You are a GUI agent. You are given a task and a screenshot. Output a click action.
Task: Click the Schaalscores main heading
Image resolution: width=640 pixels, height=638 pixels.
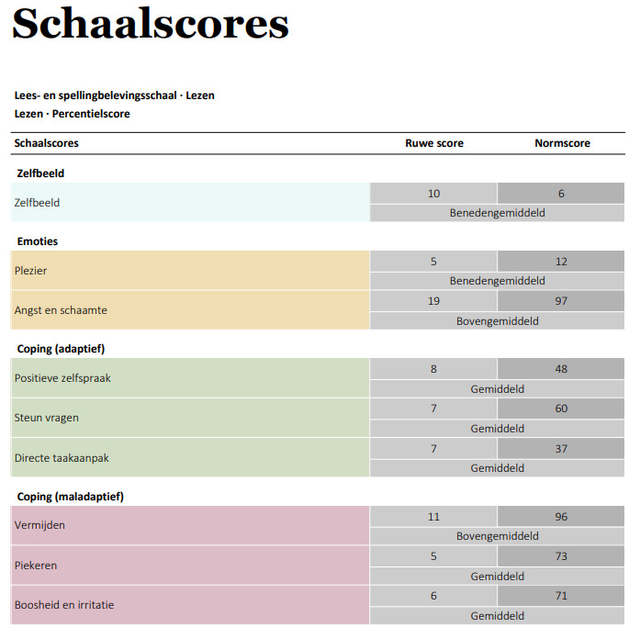pyautogui.click(x=150, y=23)
